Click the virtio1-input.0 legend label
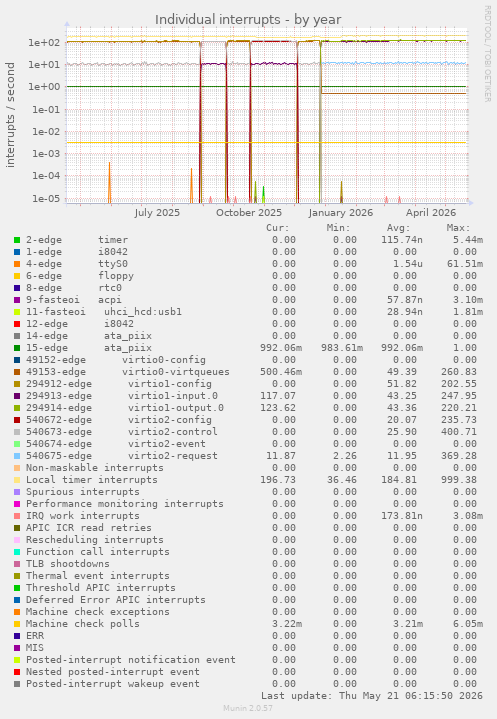 pos(173,396)
